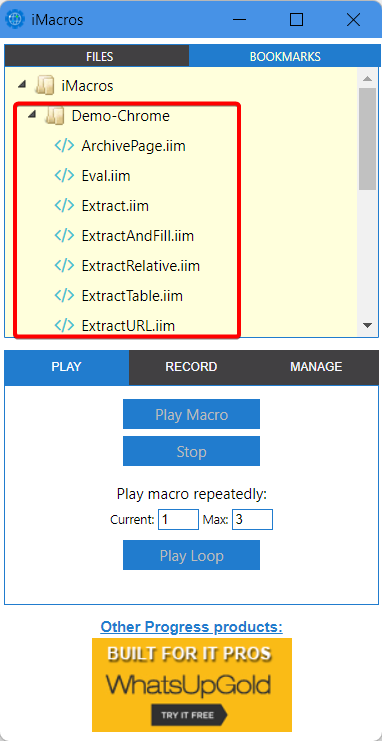Click the code icon beside Extract.iim
Viewport: 382px width, 741px height.
point(64,206)
